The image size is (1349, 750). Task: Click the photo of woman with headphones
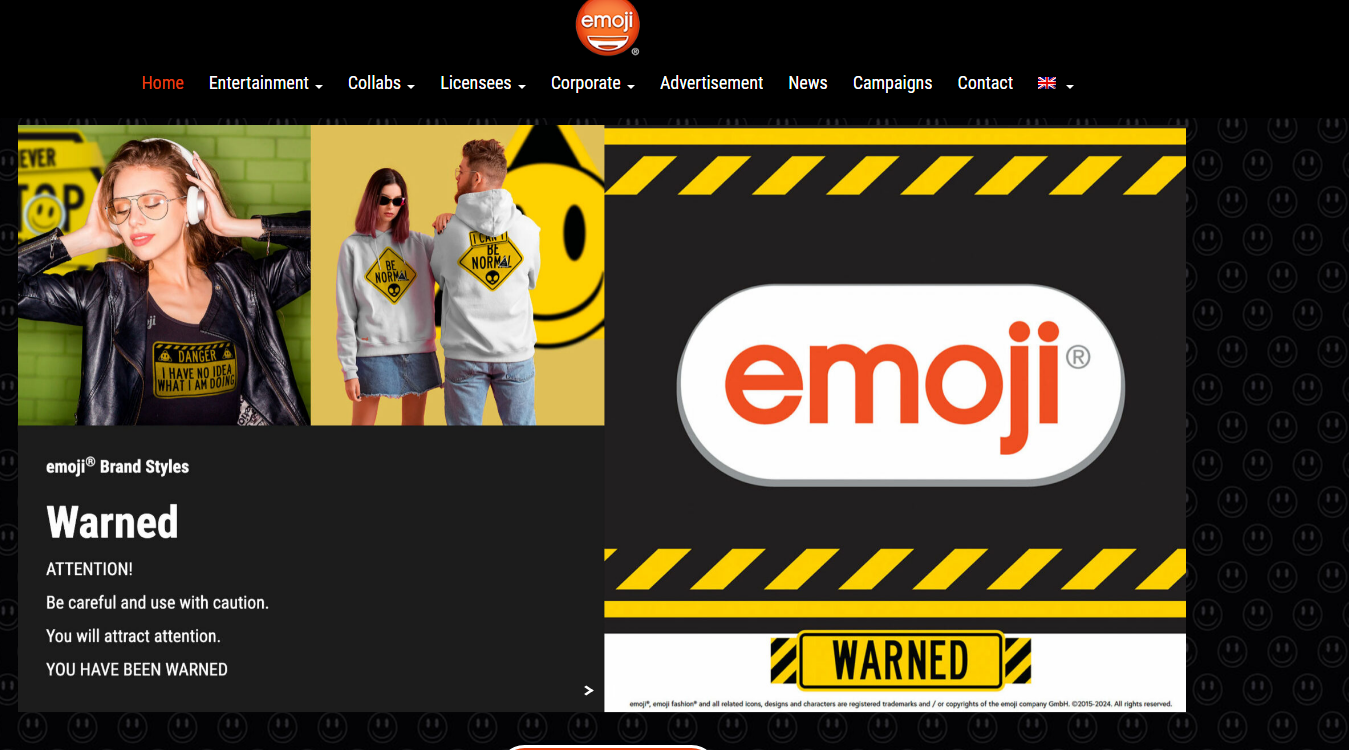[164, 275]
